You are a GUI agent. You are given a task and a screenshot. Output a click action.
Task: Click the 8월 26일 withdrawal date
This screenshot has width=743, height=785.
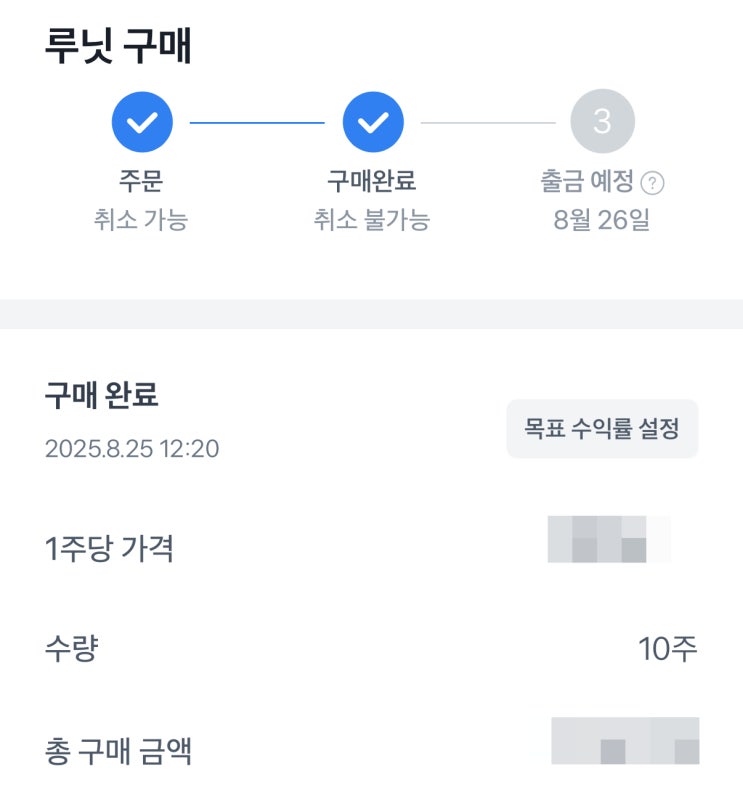[602, 220]
